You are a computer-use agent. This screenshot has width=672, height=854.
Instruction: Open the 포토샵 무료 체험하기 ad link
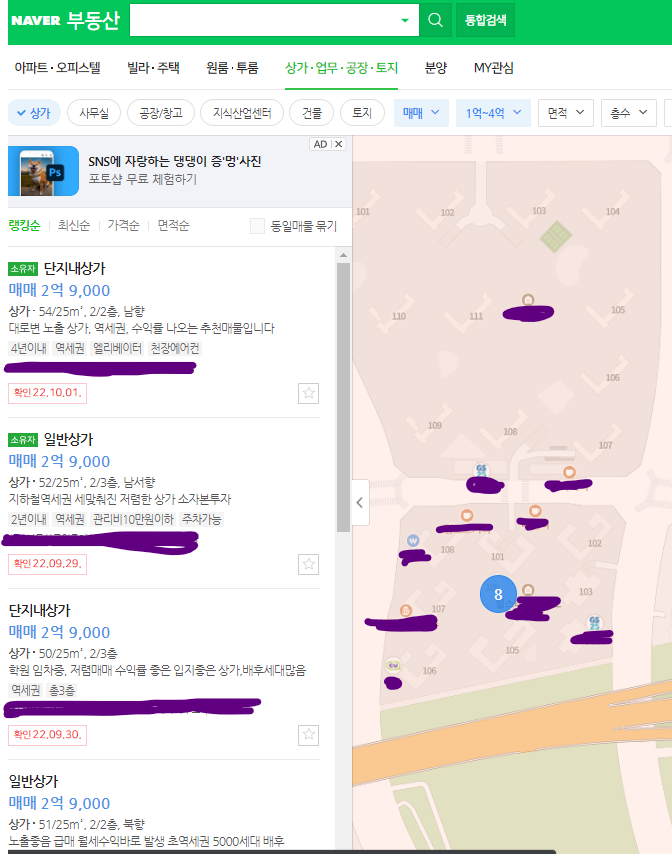[x=143, y=179]
